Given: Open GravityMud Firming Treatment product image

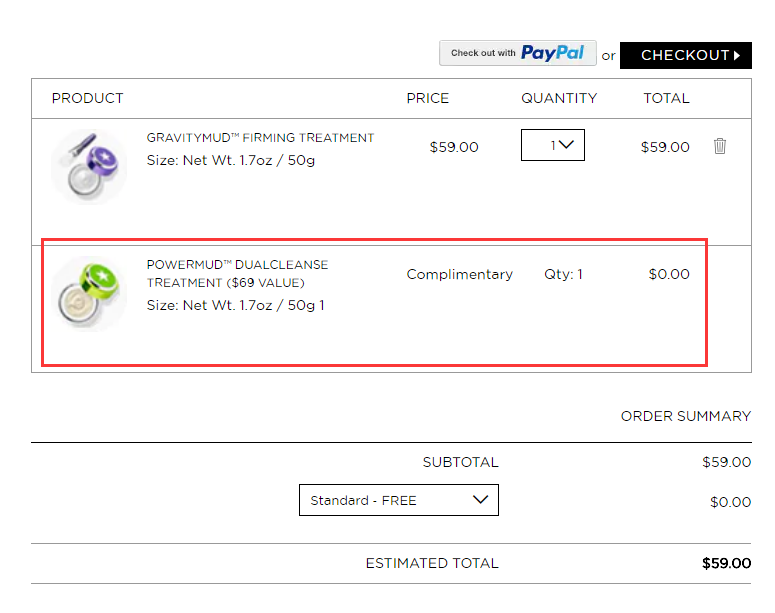Looking at the screenshot, I should (89, 167).
